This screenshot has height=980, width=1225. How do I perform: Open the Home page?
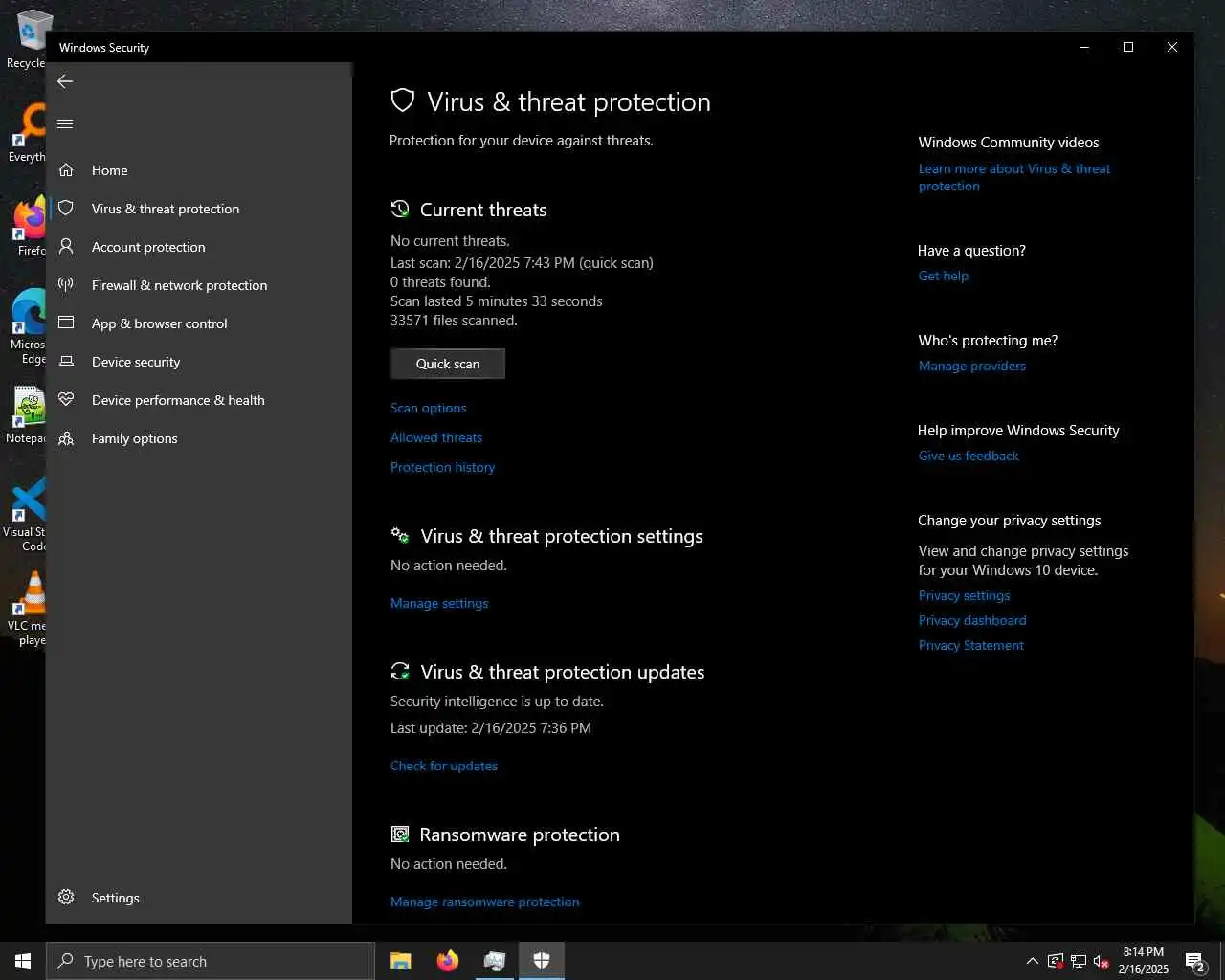[x=199, y=170]
